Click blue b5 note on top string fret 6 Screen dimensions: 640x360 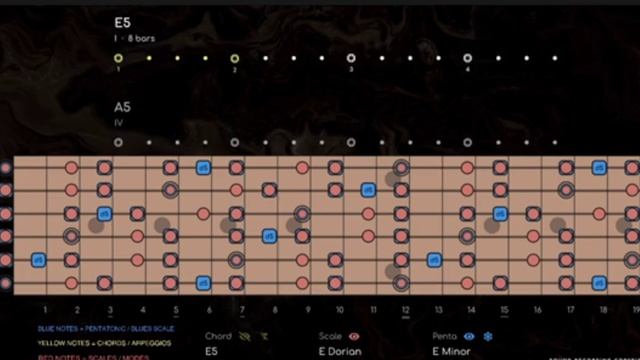(x=203, y=168)
